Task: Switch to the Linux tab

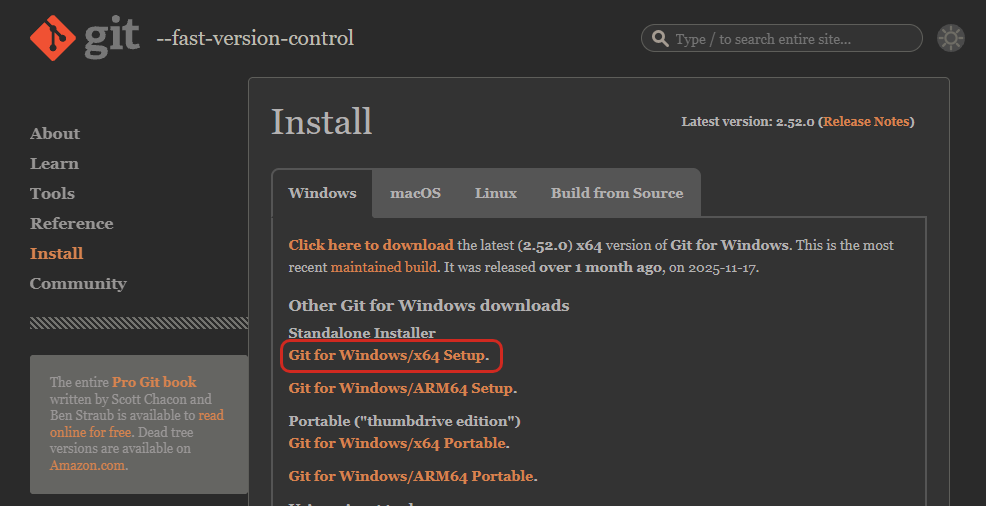Action: click(496, 193)
